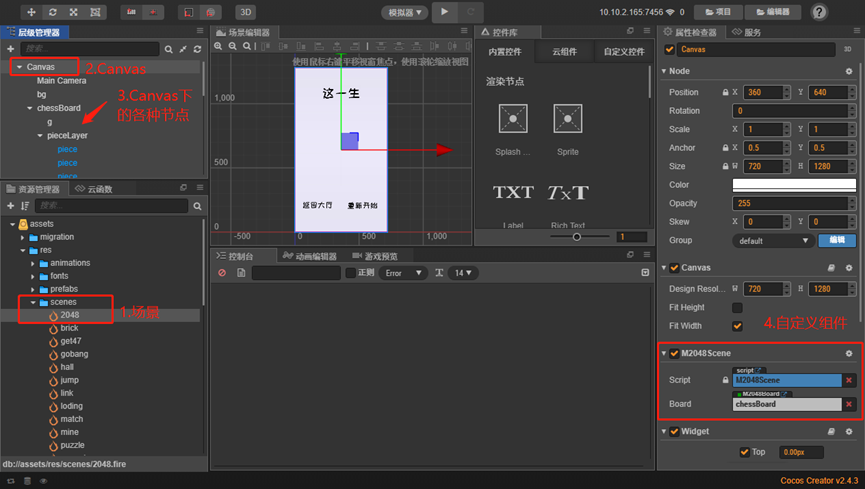
Task: Open the Error log level dropdown
Action: point(403,273)
